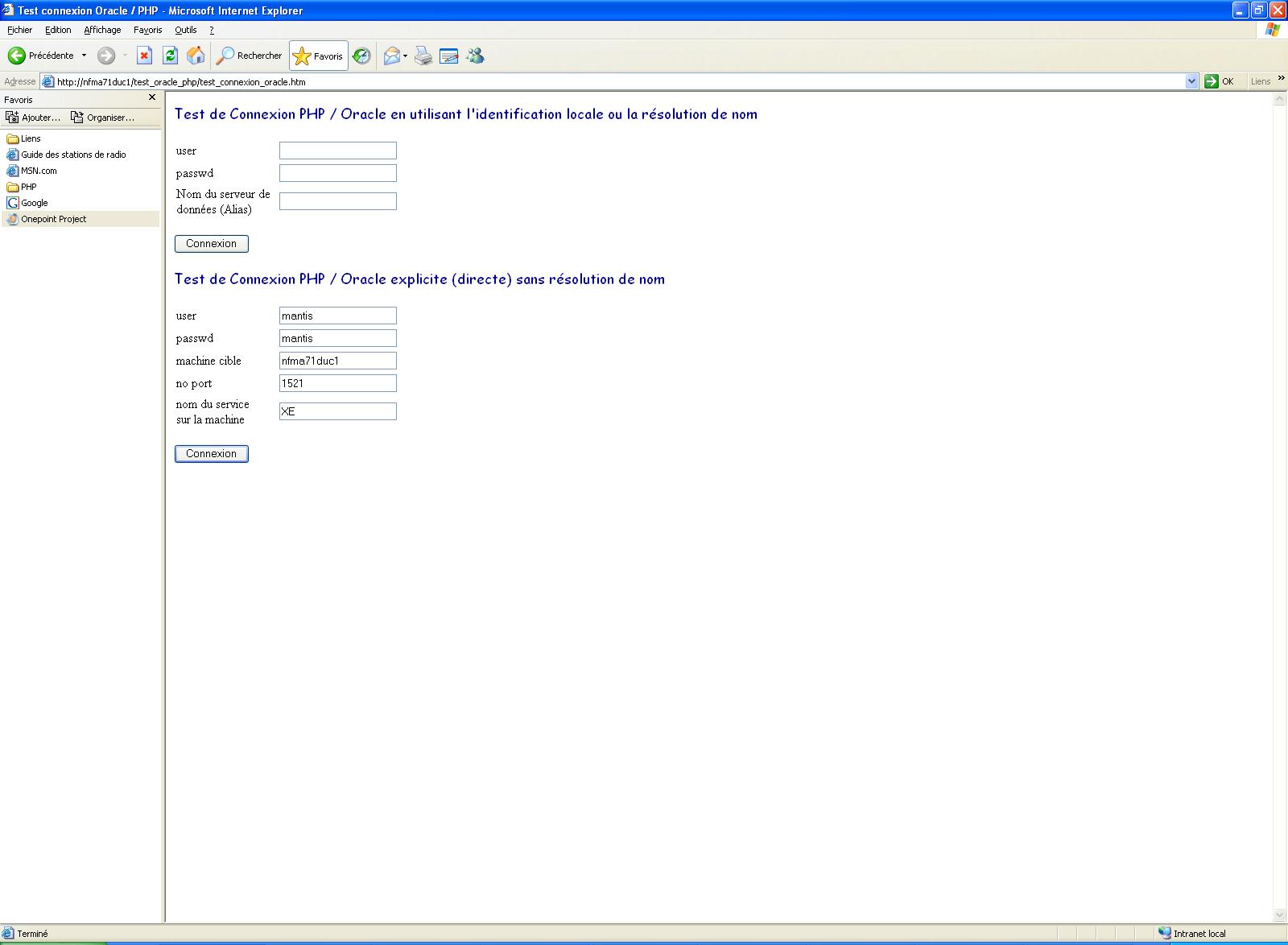Open the Onepoint Project favorite
Image resolution: width=1288 pixels, height=945 pixels.
[x=47, y=219]
